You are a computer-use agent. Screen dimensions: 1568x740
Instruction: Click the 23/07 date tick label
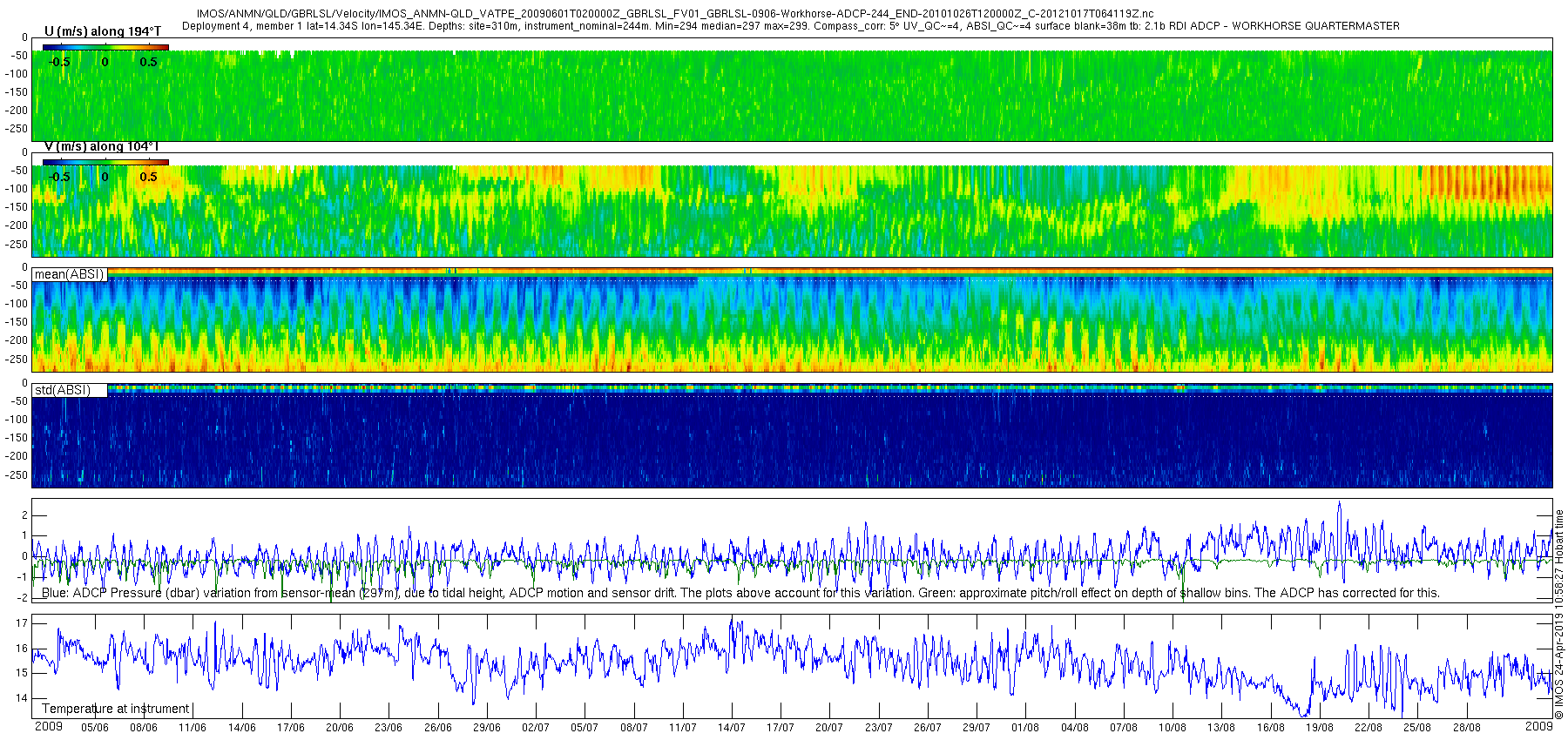[879, 728]
